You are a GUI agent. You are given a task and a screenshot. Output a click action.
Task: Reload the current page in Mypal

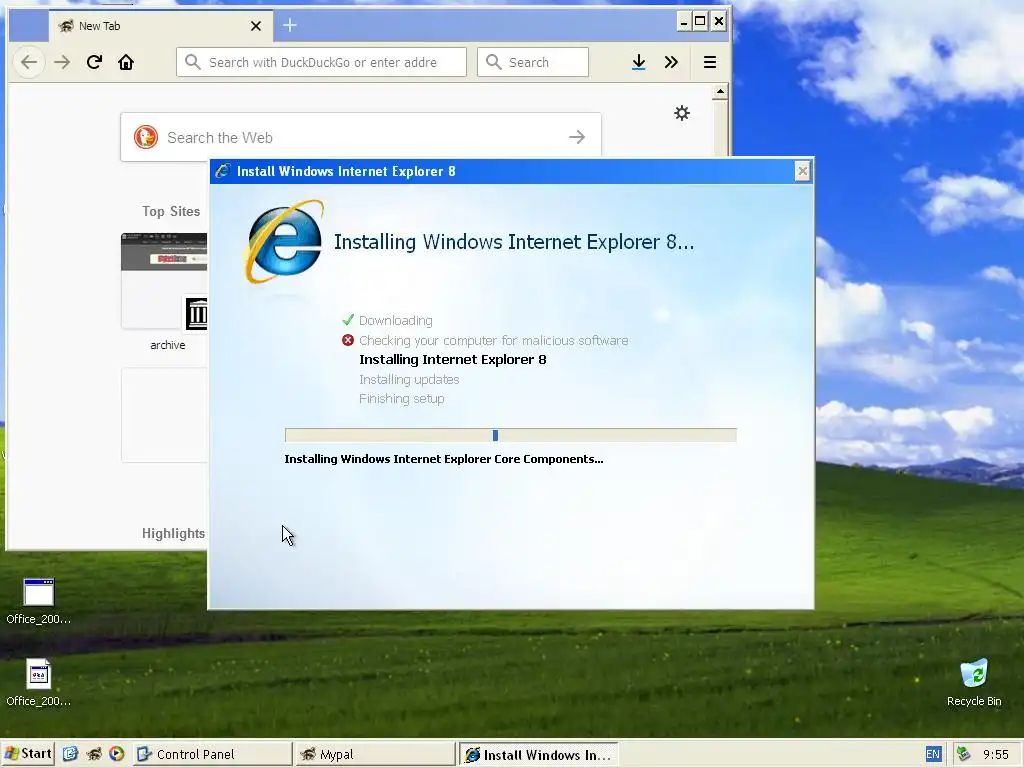pos(94,62)
